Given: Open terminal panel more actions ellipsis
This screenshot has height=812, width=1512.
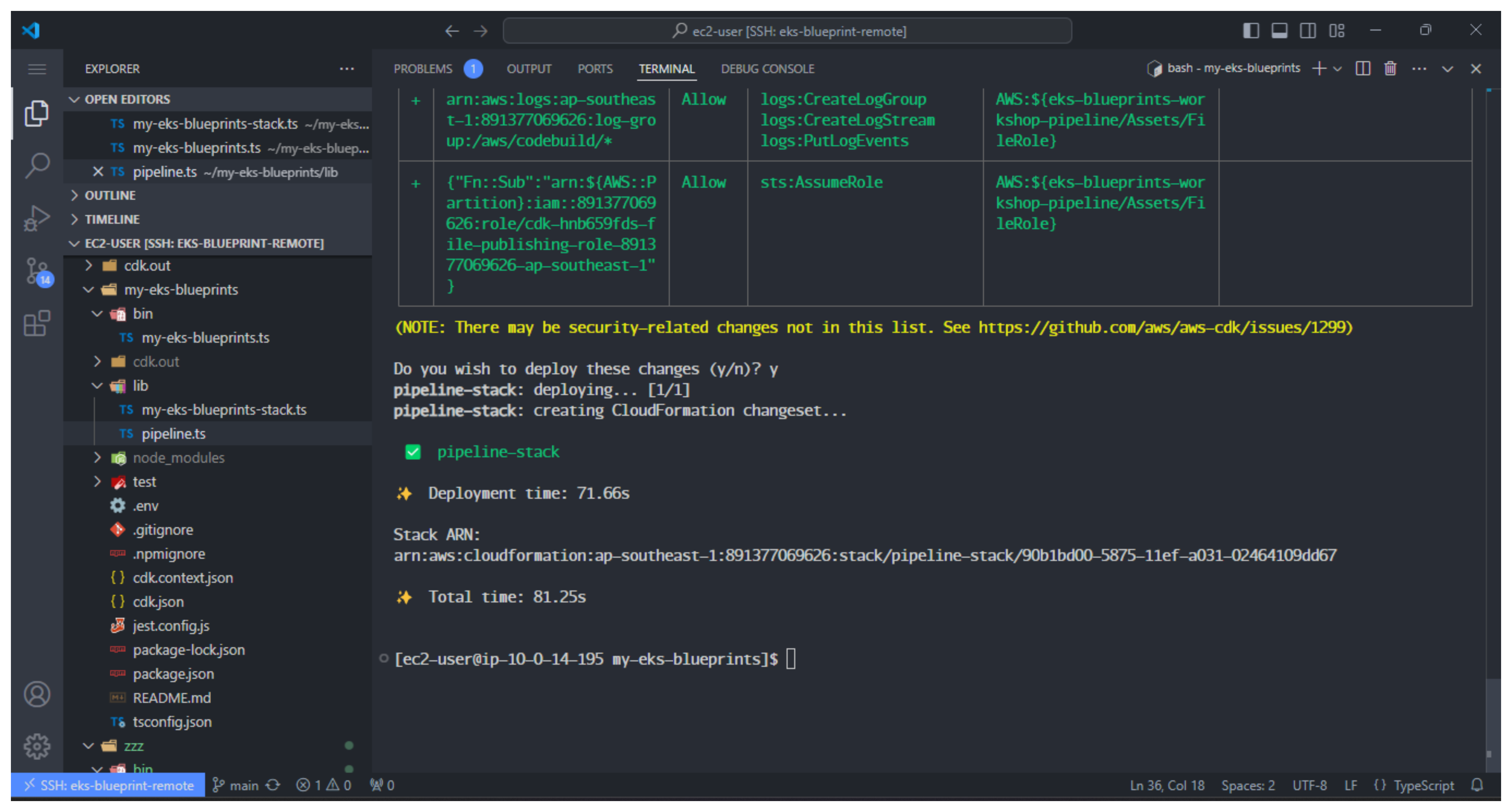Looking at the screenshot, I should [x=1419, y=69].
